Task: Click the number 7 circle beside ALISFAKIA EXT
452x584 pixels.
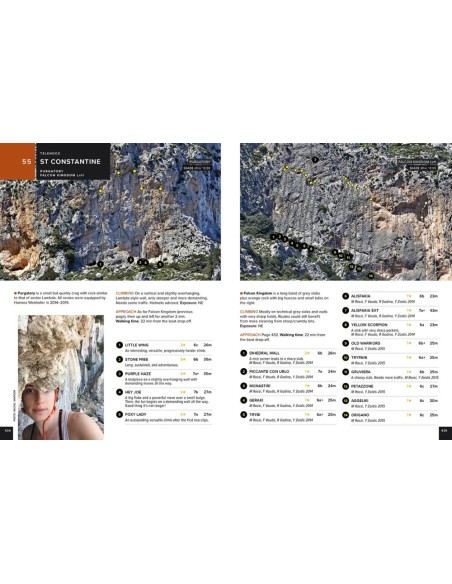Action: pyautogui.click(x=346, y=311)
